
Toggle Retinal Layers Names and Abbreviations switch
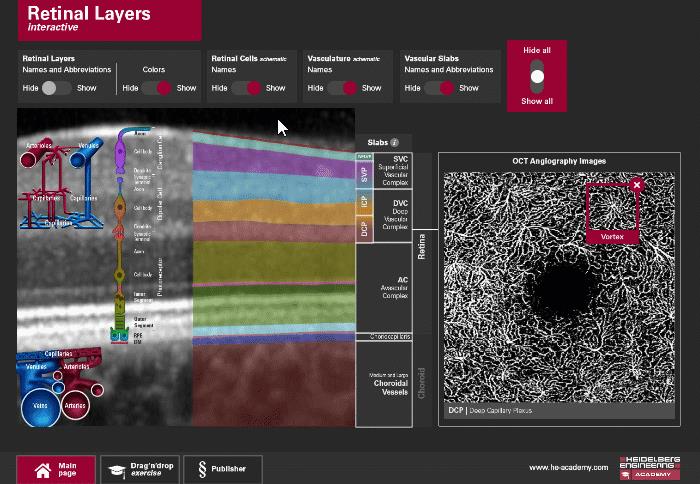point(57,88)
